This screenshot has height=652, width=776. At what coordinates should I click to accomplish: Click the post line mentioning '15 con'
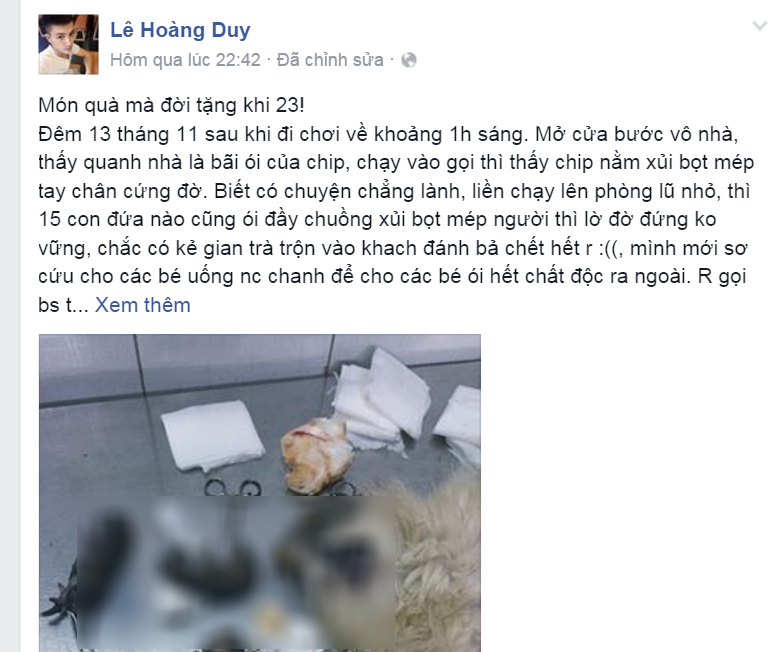[x=377, y=219]
